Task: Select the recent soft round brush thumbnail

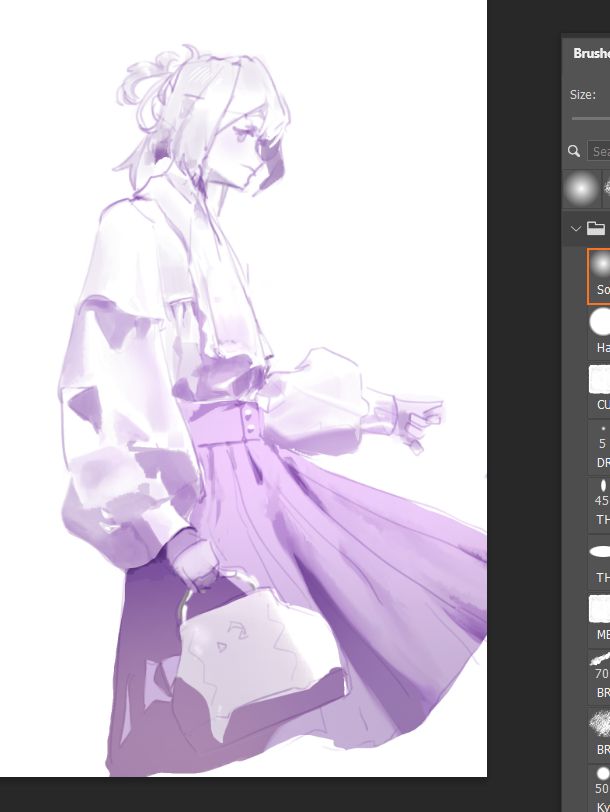Action: tap(582, 189)
